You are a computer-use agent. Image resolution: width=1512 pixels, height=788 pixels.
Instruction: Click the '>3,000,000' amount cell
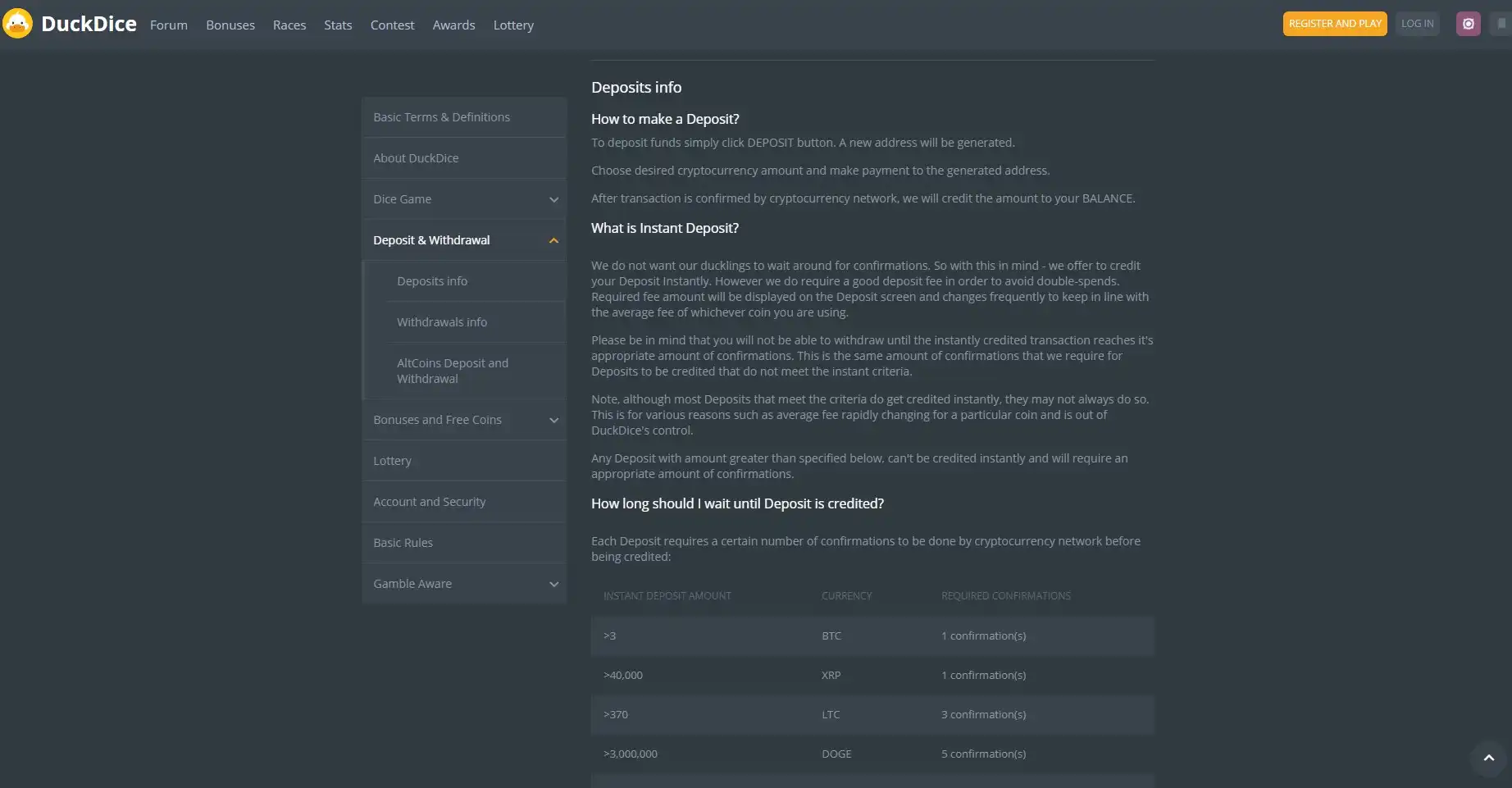631,754
